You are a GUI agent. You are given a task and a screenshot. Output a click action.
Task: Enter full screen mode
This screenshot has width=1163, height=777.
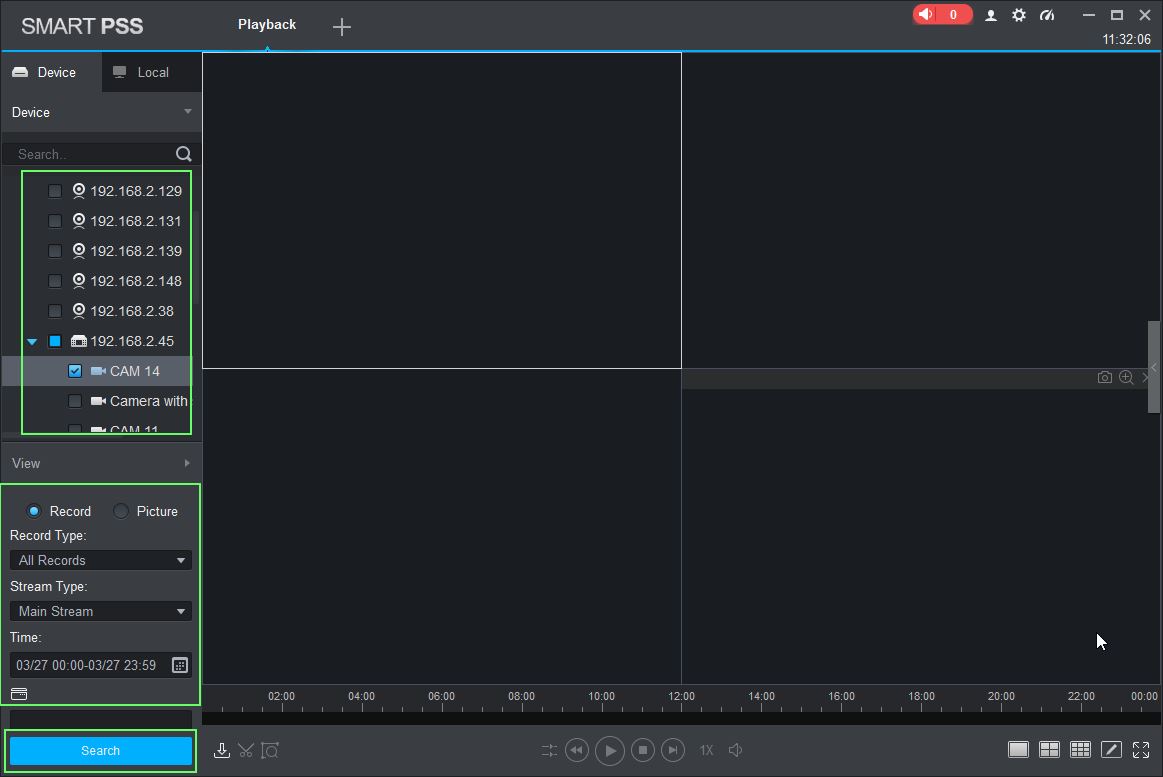click(1141, 750)
